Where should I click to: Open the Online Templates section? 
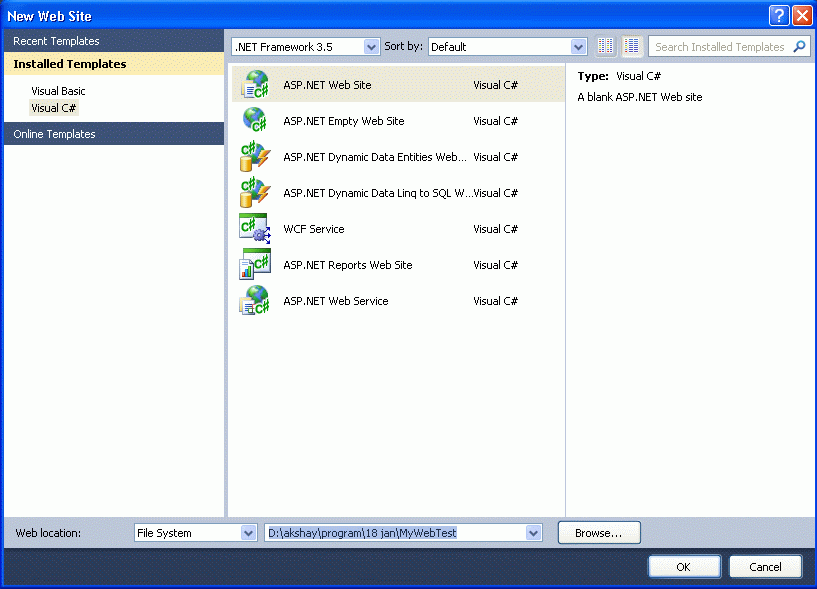tap(114, 134)
